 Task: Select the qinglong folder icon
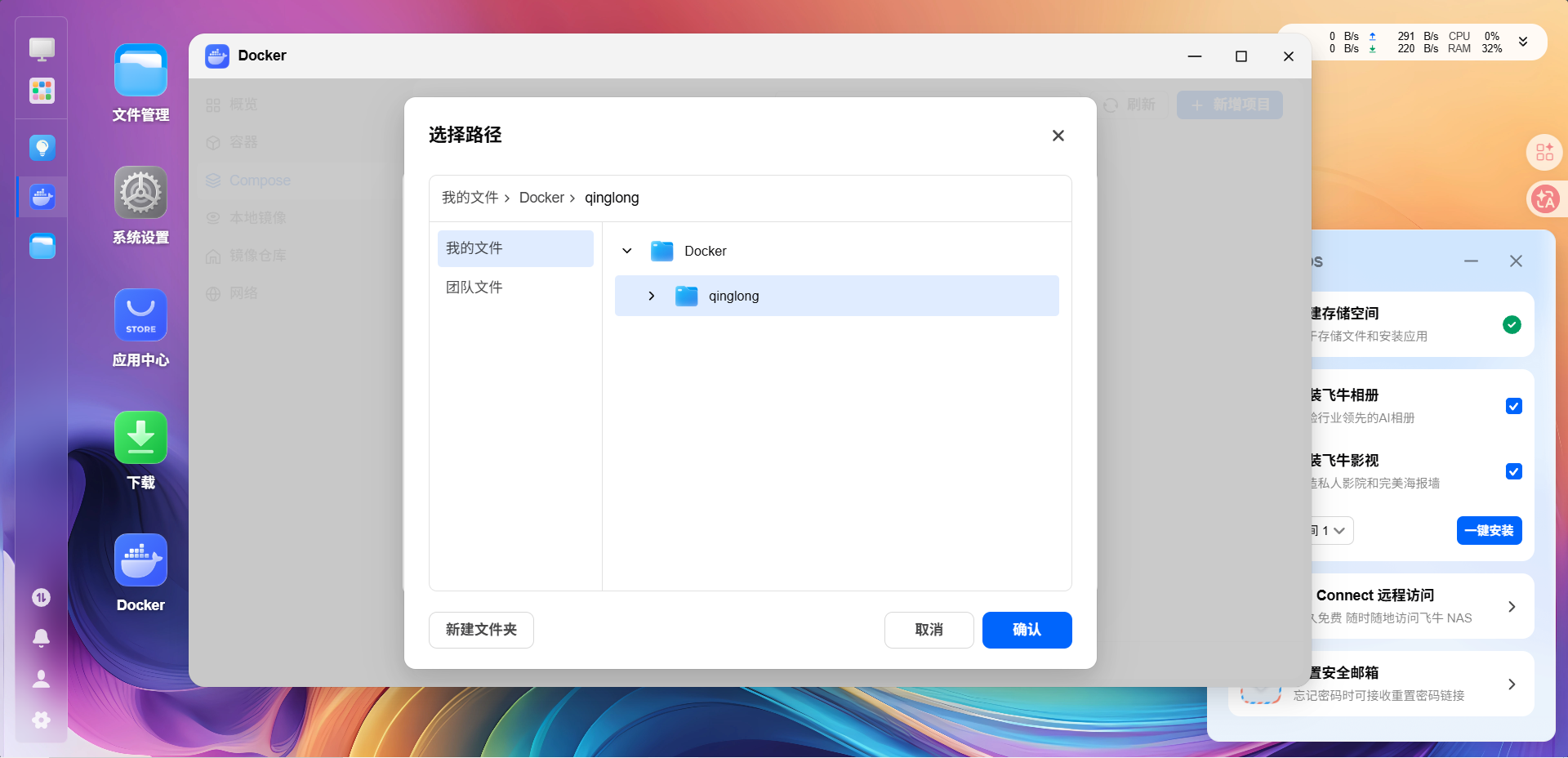(687, 296)
